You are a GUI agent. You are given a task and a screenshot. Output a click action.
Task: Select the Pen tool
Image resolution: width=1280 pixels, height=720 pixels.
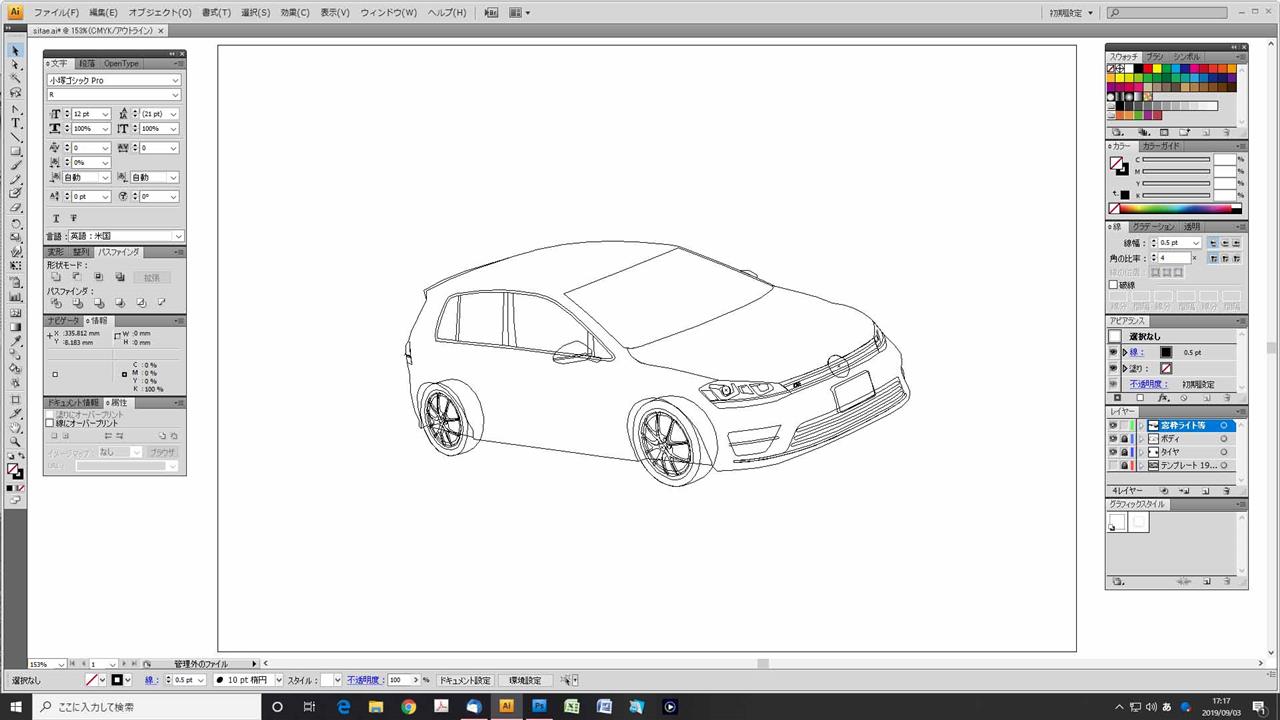[16, 109]
